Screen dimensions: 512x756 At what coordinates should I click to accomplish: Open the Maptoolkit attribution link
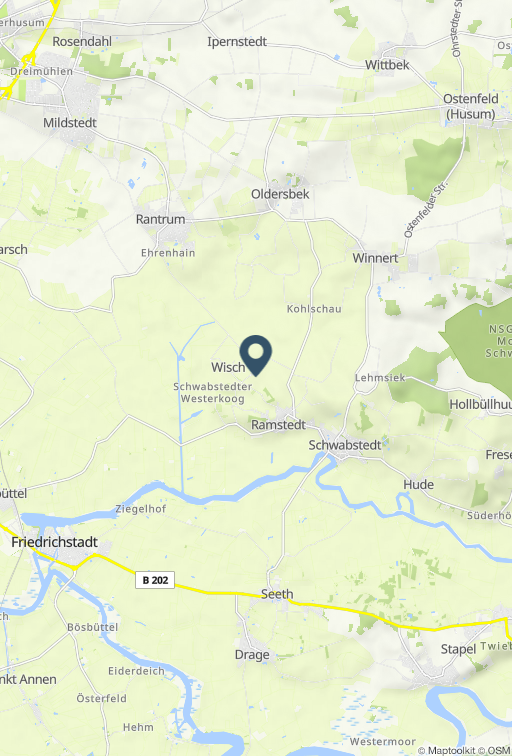446,751
